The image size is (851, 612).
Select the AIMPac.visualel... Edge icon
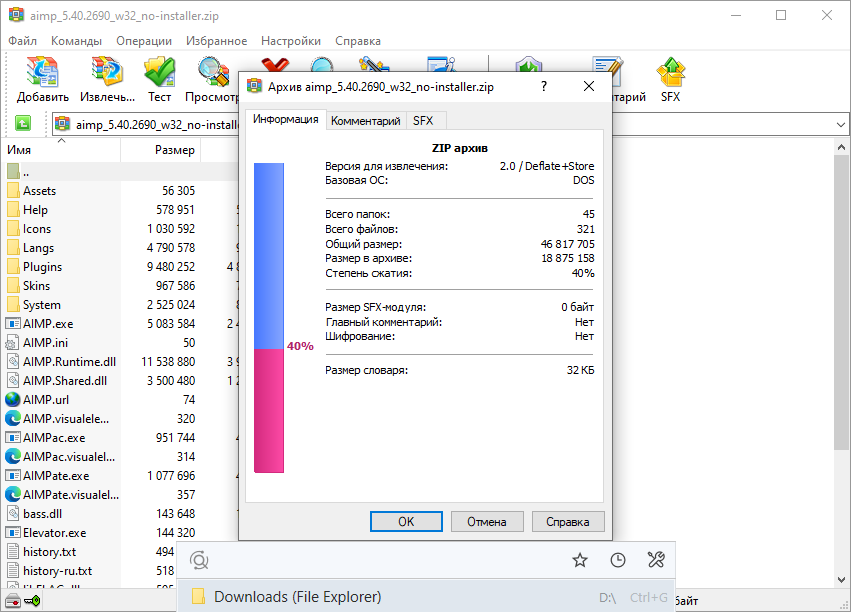pos(13,456)
